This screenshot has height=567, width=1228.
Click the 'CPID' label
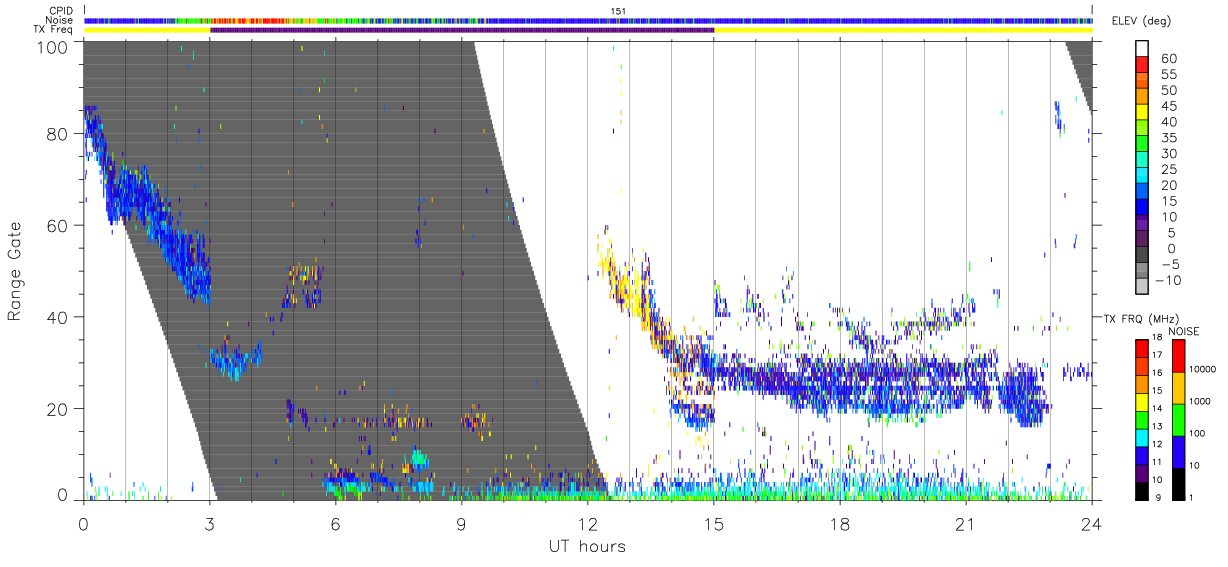[x=62, y=11]
